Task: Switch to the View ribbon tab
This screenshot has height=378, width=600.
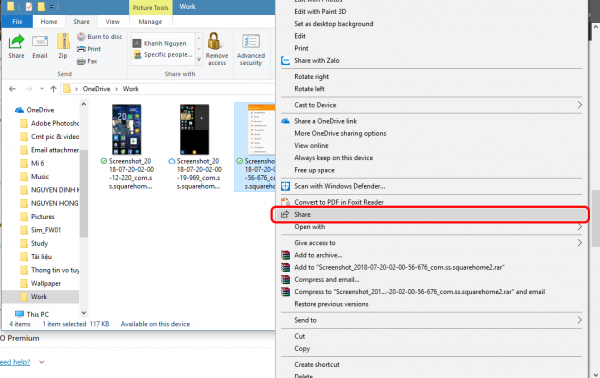Action: click(112, 21)
